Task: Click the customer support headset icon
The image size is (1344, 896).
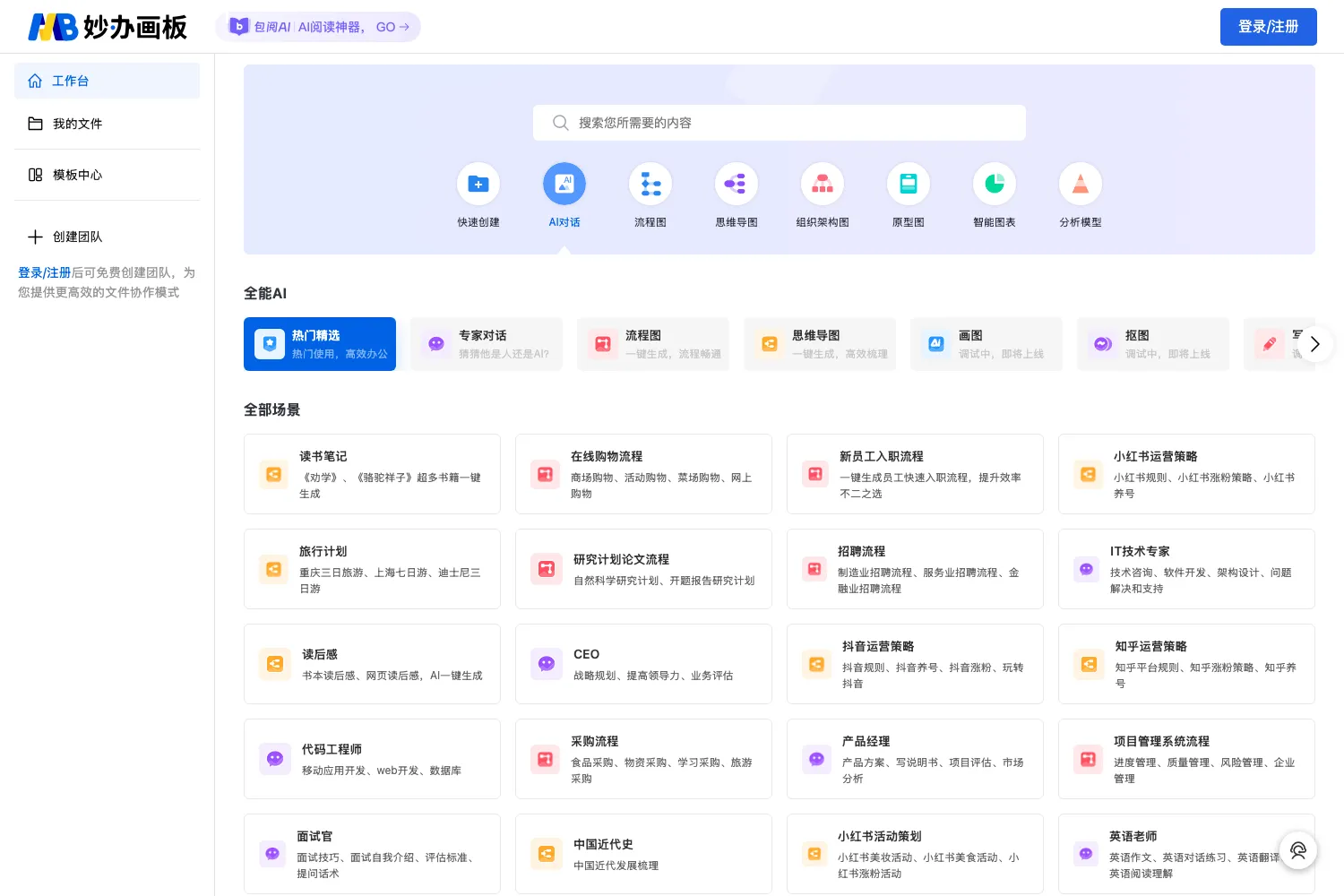Action: (1298, 850)
